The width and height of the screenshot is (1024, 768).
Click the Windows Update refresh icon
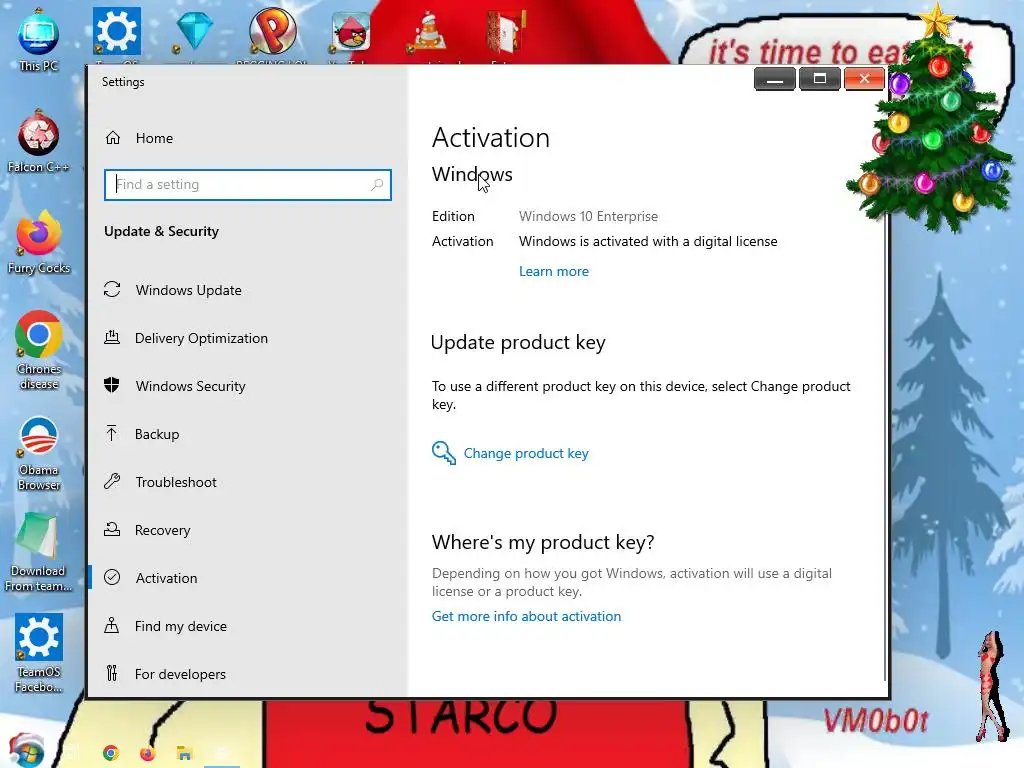coord(112,289)
